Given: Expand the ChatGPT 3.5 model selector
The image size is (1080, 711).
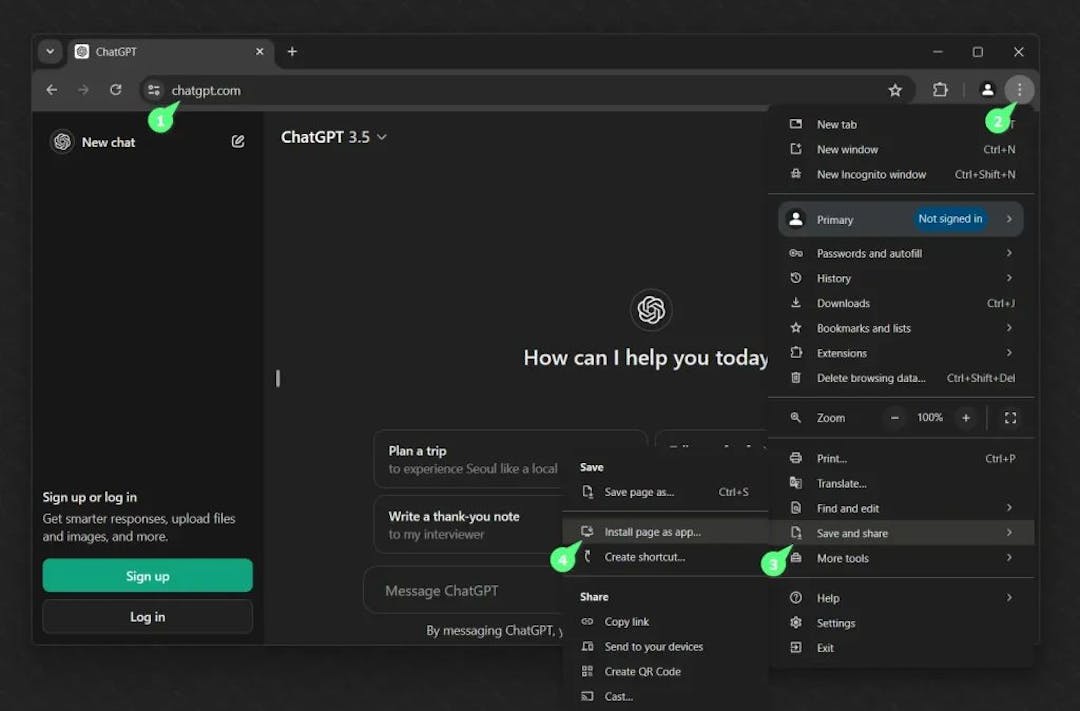Looking at the screenshot, I should 335,137.
